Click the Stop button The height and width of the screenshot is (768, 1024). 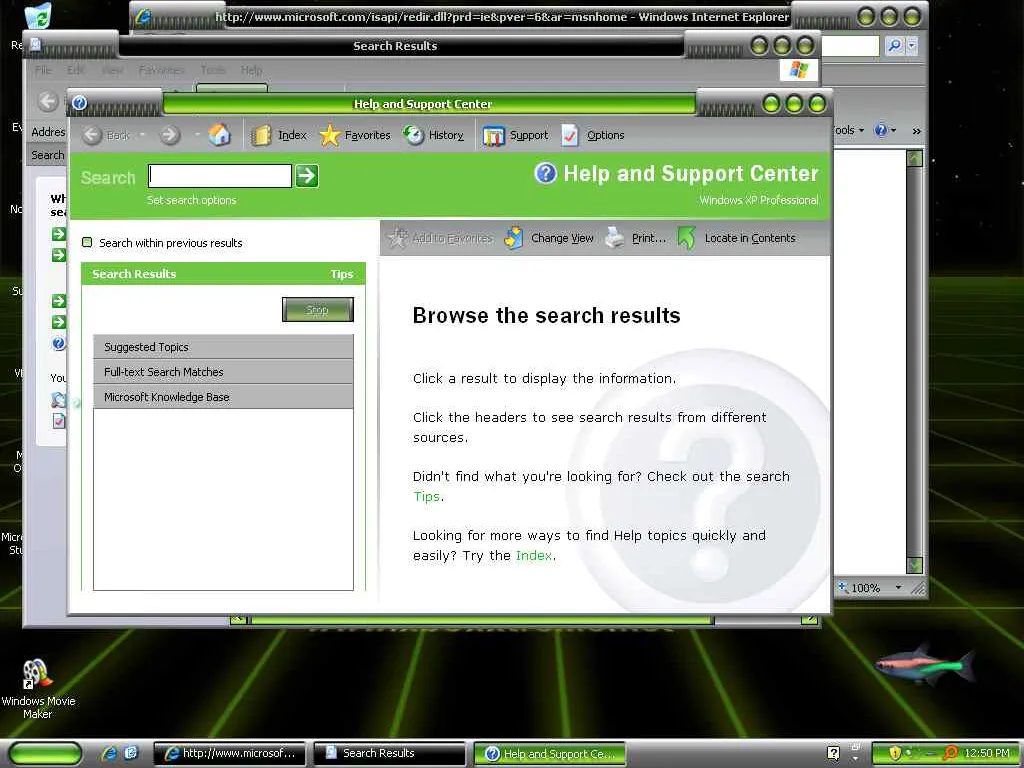[317, 310]
